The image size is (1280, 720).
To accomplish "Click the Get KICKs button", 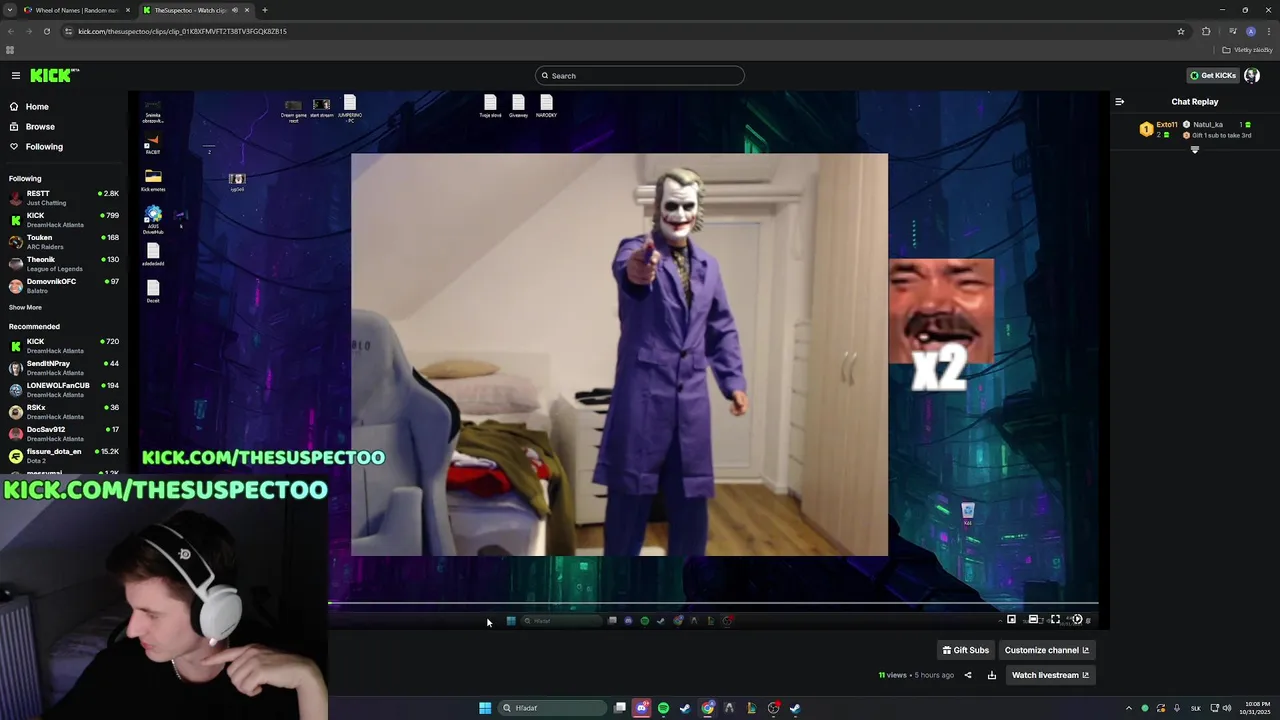I will tap(1212, 75).
